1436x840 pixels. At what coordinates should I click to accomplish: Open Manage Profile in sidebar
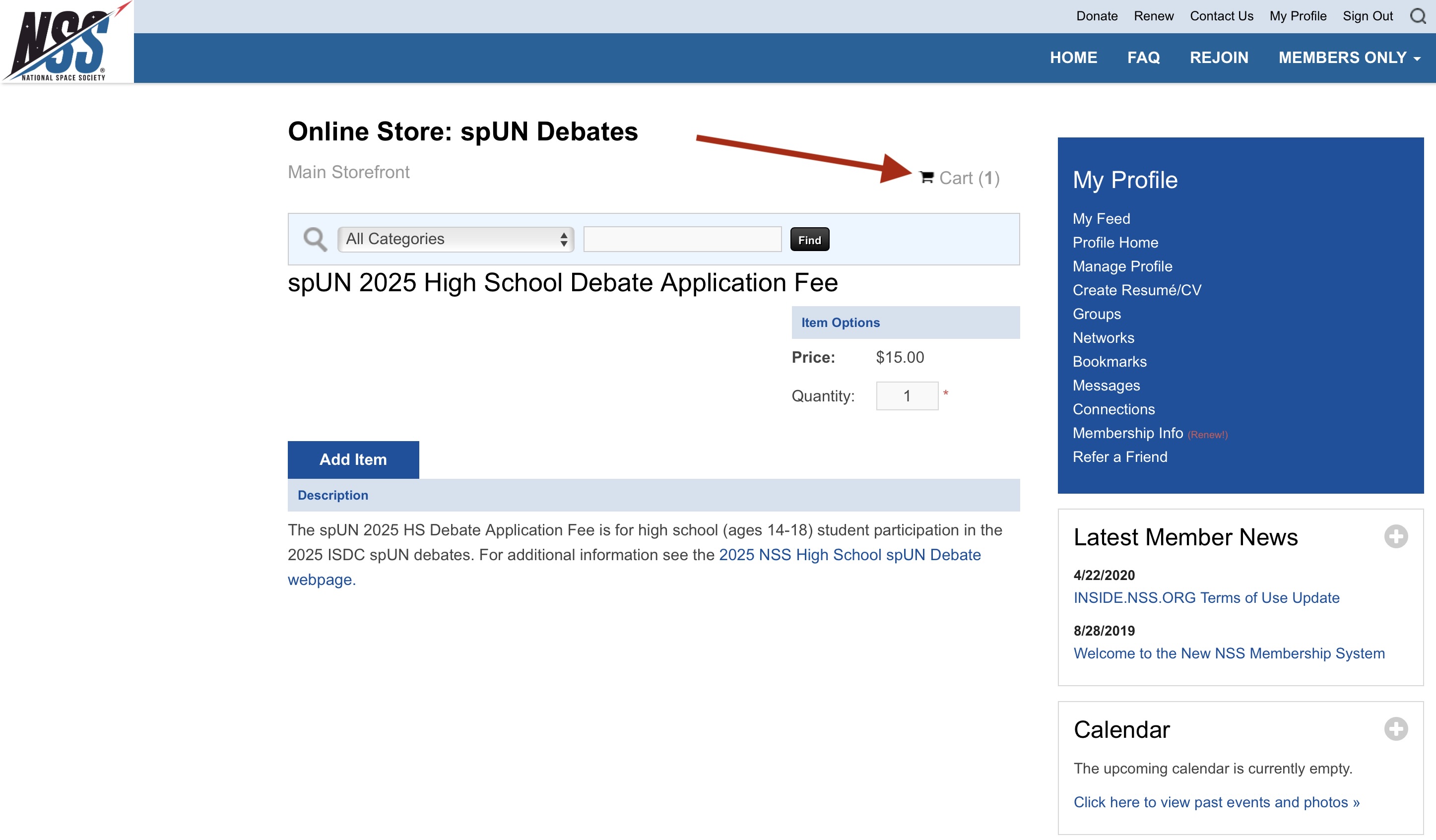coord(1122,267)
